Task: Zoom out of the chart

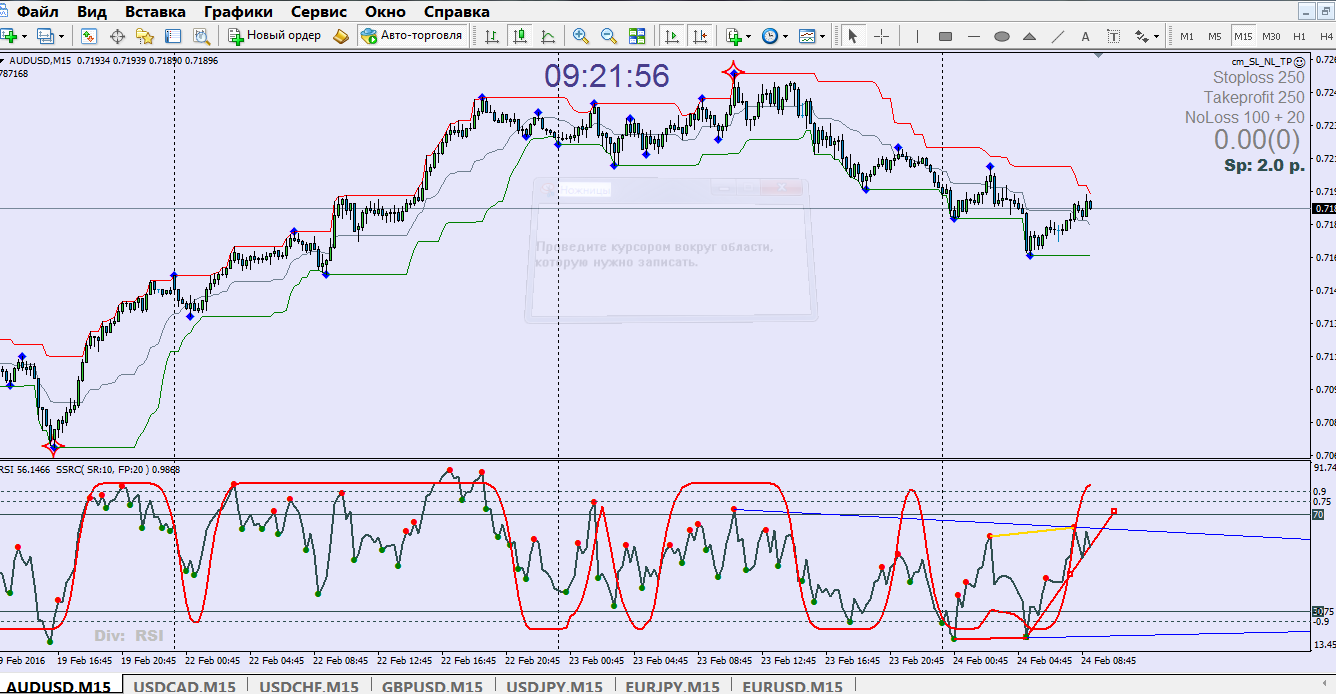Action: 609,36
